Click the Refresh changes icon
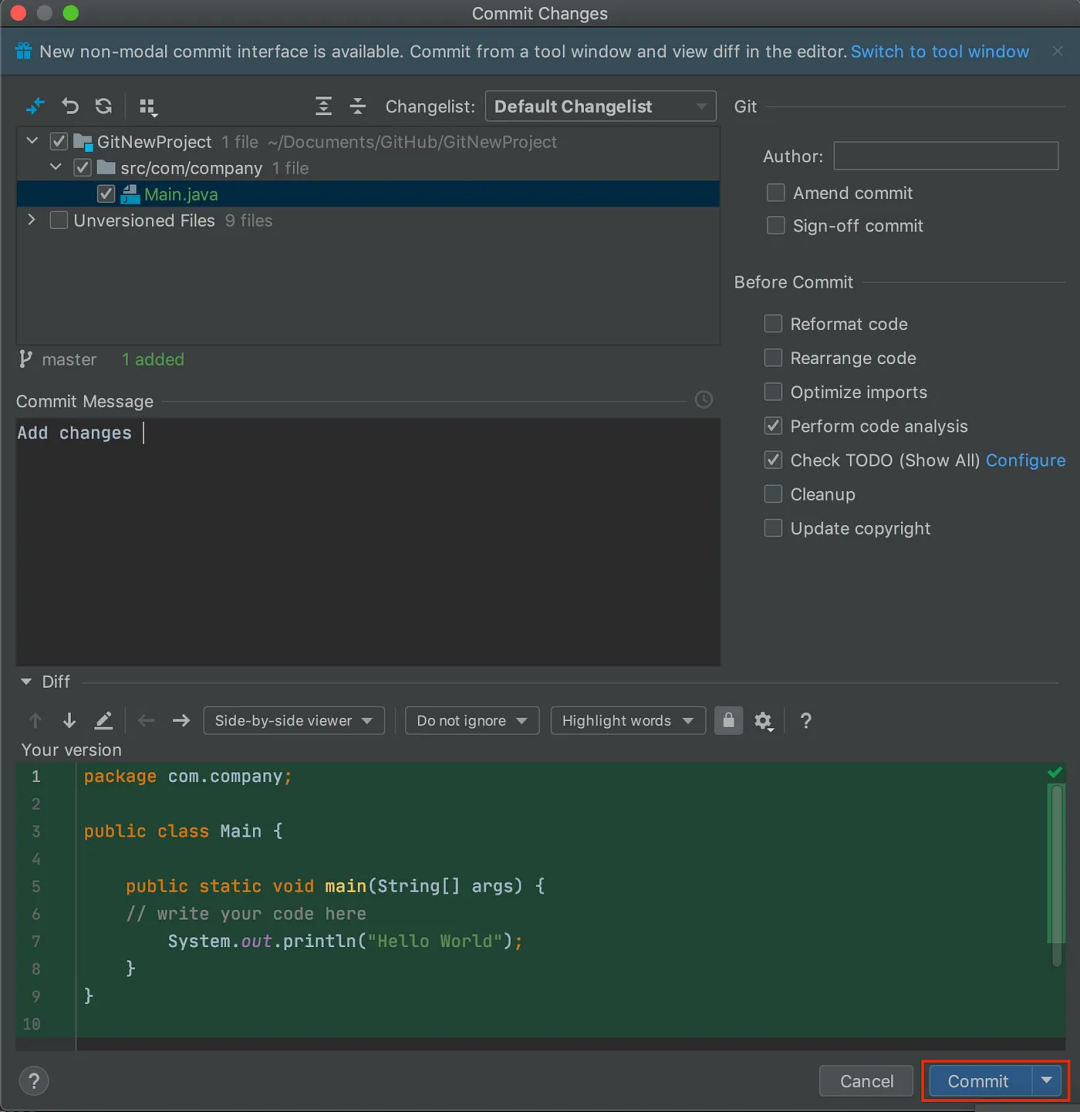This screenshot has width=1080, height=1112. 104,106
